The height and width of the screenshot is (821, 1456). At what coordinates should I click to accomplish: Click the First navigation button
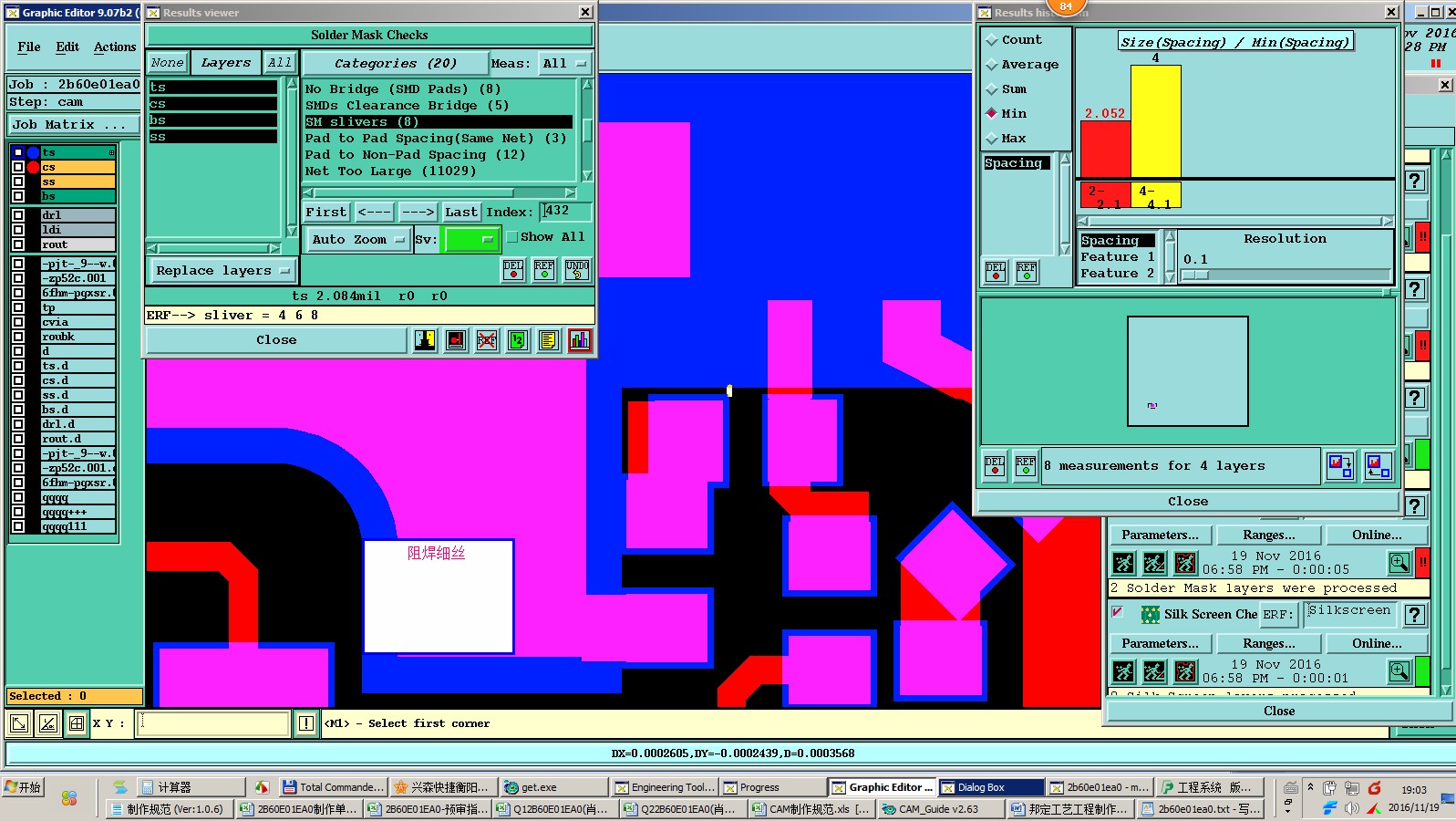pyautogui.click(x=325, y=213)
